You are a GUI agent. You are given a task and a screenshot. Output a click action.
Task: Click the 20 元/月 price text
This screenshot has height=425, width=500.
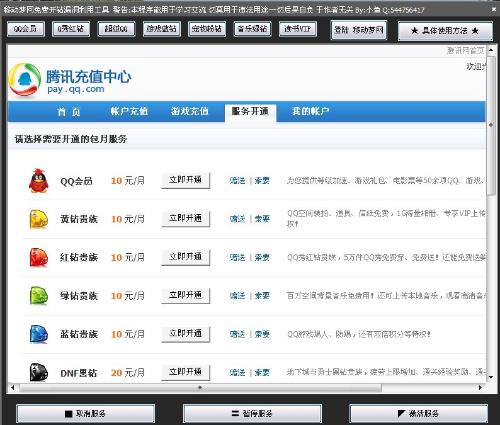128,372
